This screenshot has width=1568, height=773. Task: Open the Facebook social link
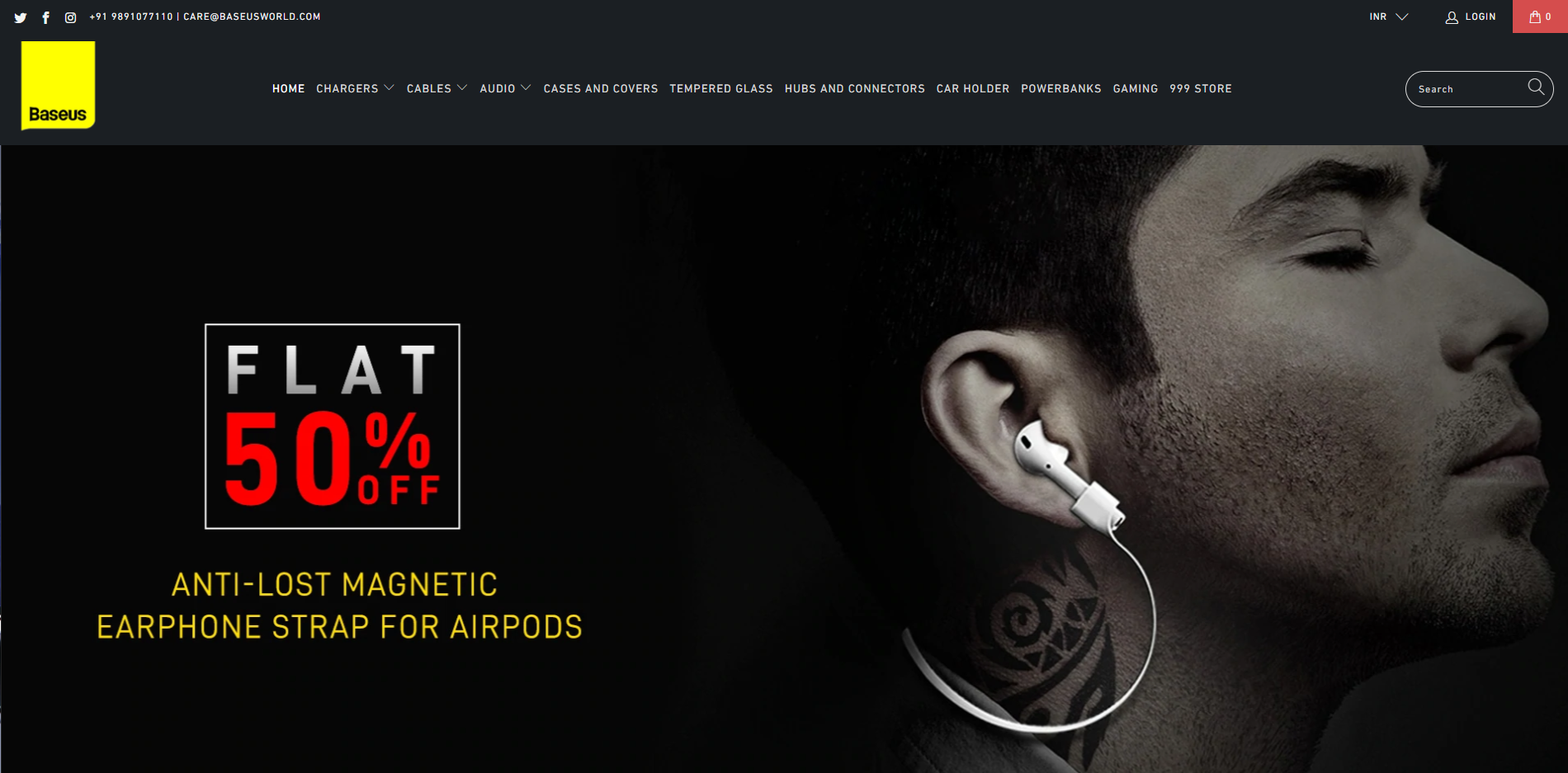pyautogui.click(x=46, y=17)
